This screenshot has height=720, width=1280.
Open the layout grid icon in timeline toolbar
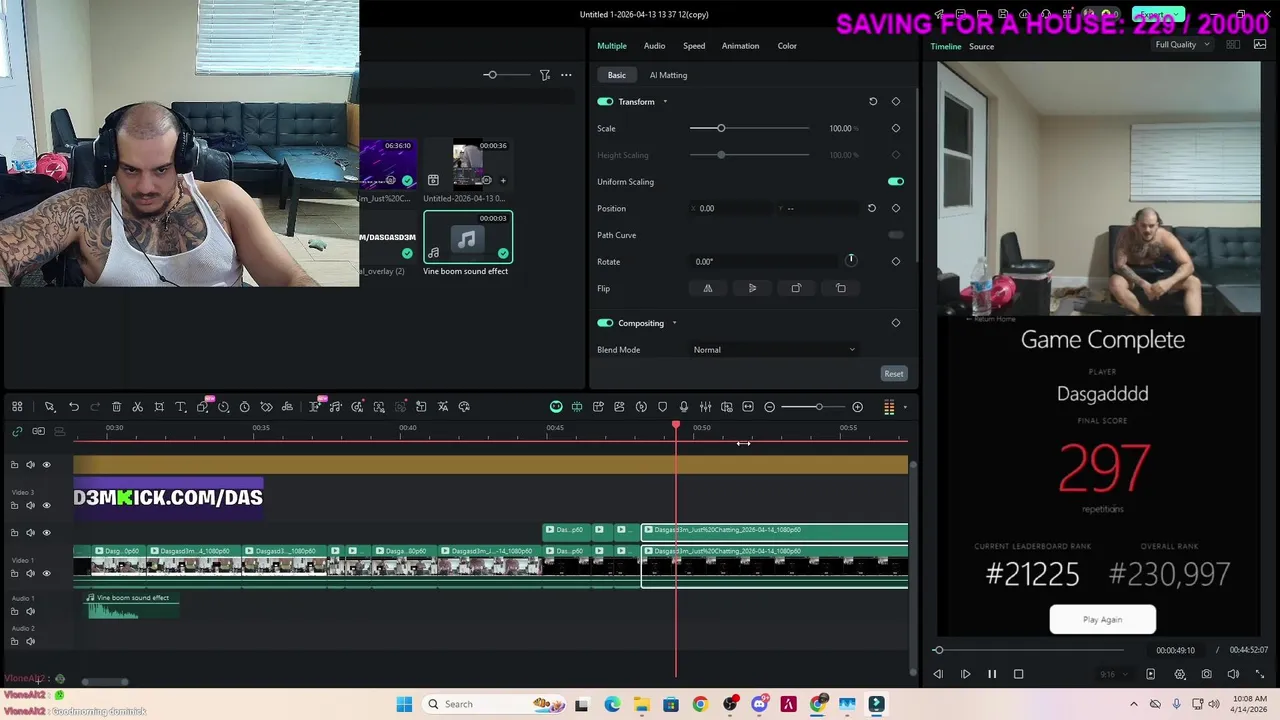point(17,407)
